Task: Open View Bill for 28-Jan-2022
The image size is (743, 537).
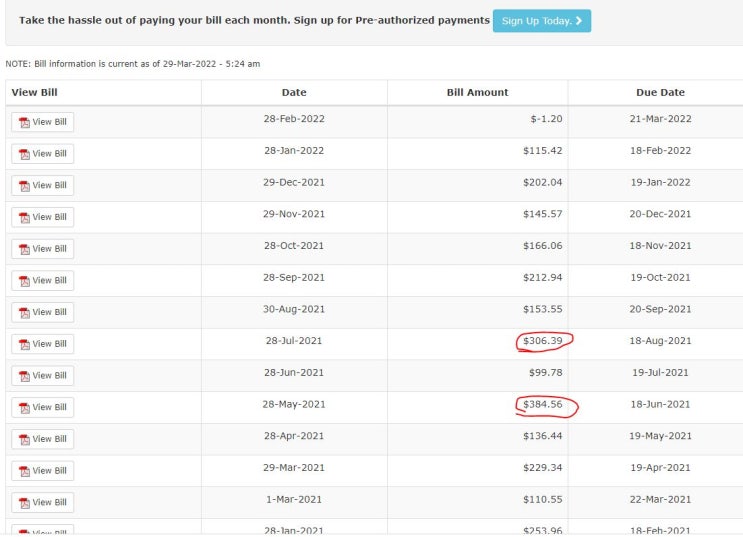Action: (x=43, y=154)
